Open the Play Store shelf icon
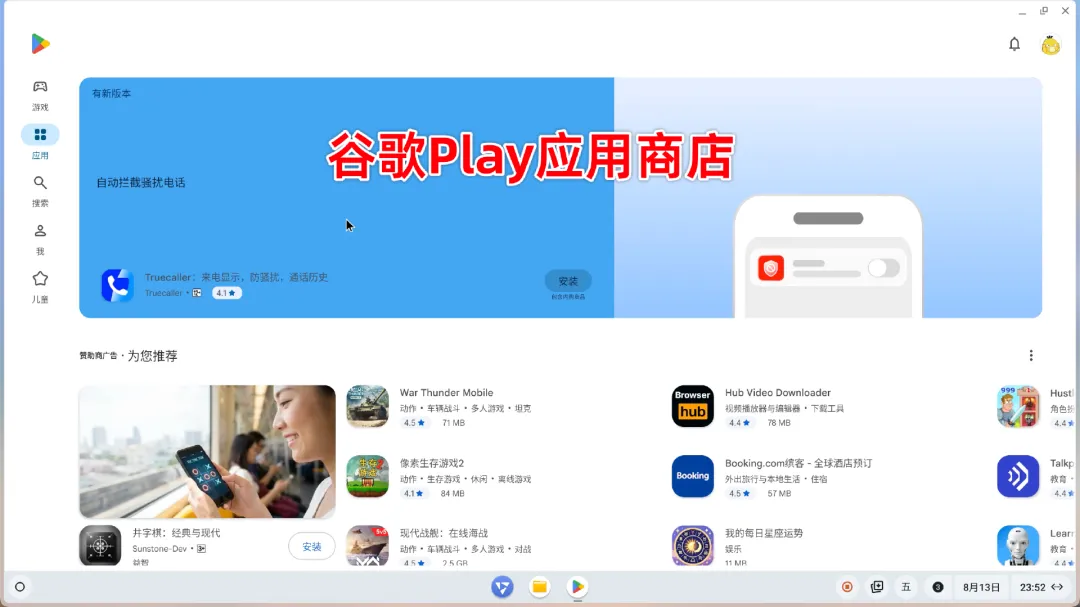 [577, 587]
